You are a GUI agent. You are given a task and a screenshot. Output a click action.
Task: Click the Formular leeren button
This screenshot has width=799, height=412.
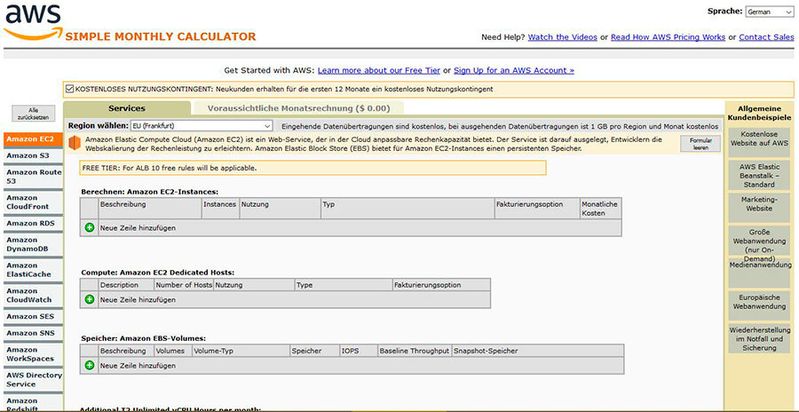tap(700, 143)
